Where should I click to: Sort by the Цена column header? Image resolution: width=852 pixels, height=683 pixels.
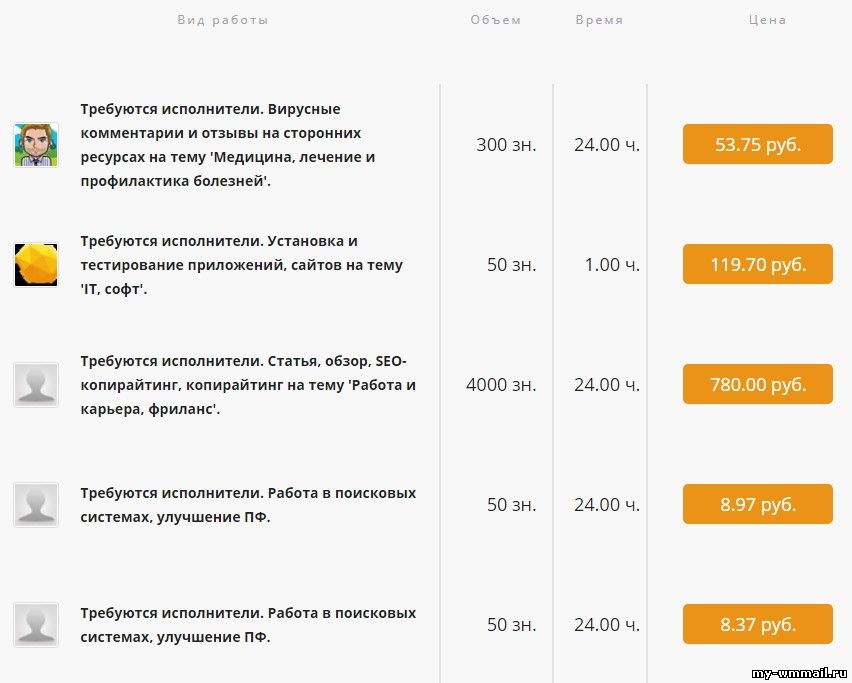767,20
